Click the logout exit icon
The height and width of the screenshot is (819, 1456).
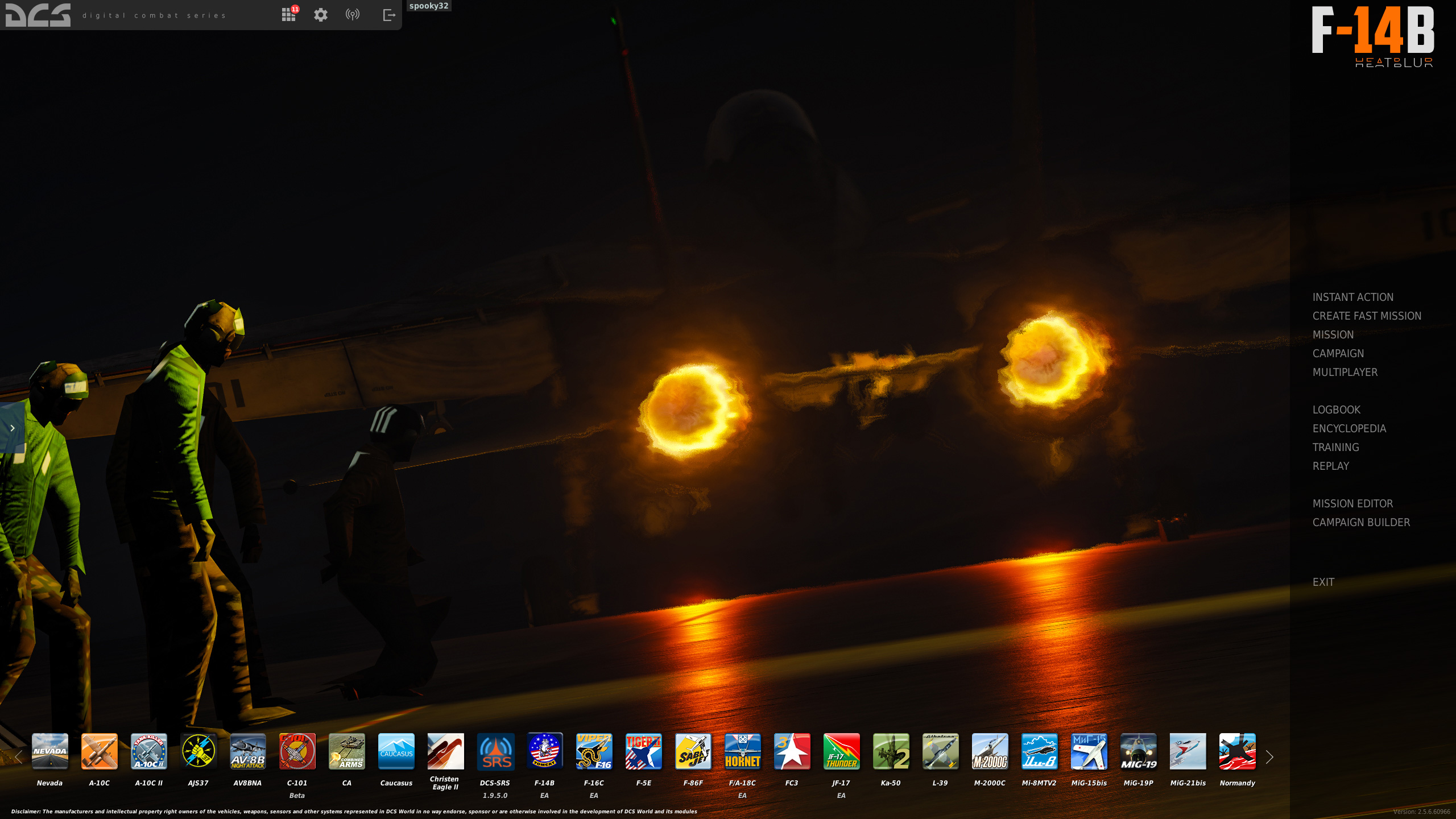(x=389, y=15)
